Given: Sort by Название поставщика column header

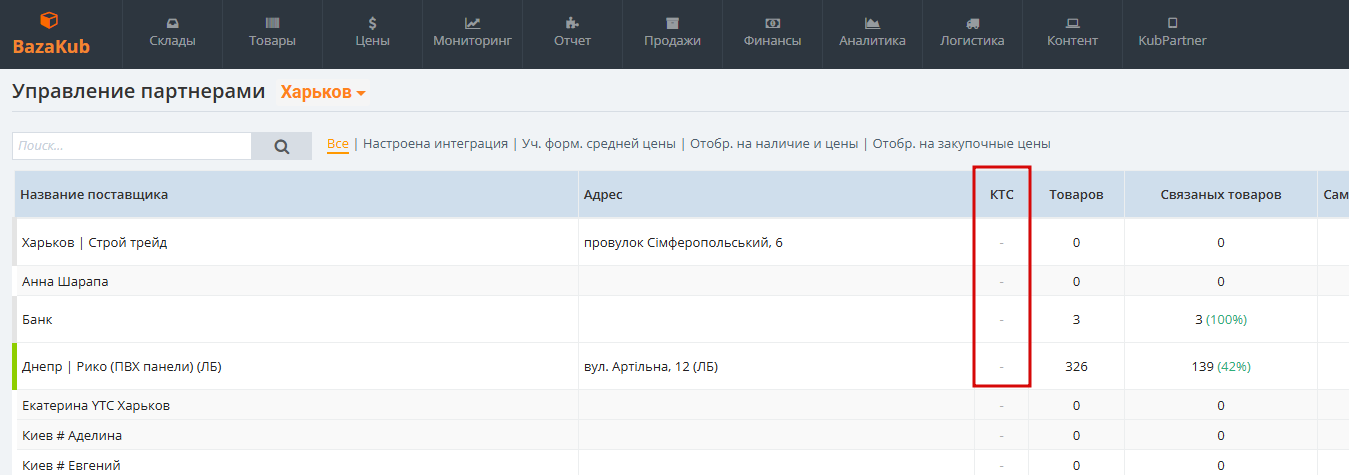Looking at the screenshot, I should click(x=94, y=194).
